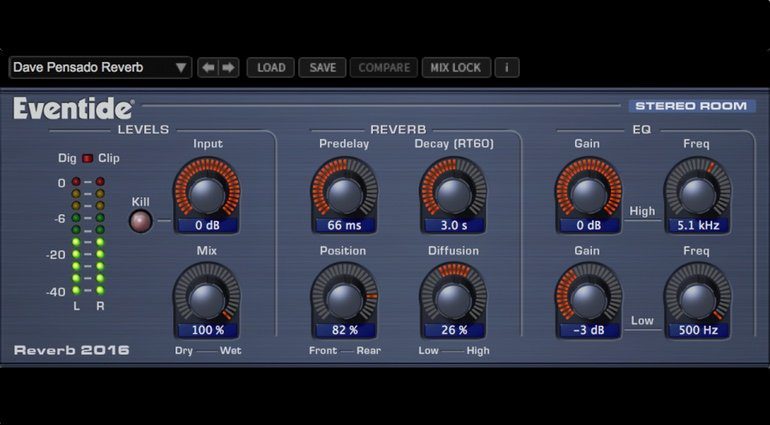
Task: Click the 'EQ' section heading
Action: click(641, 130)
